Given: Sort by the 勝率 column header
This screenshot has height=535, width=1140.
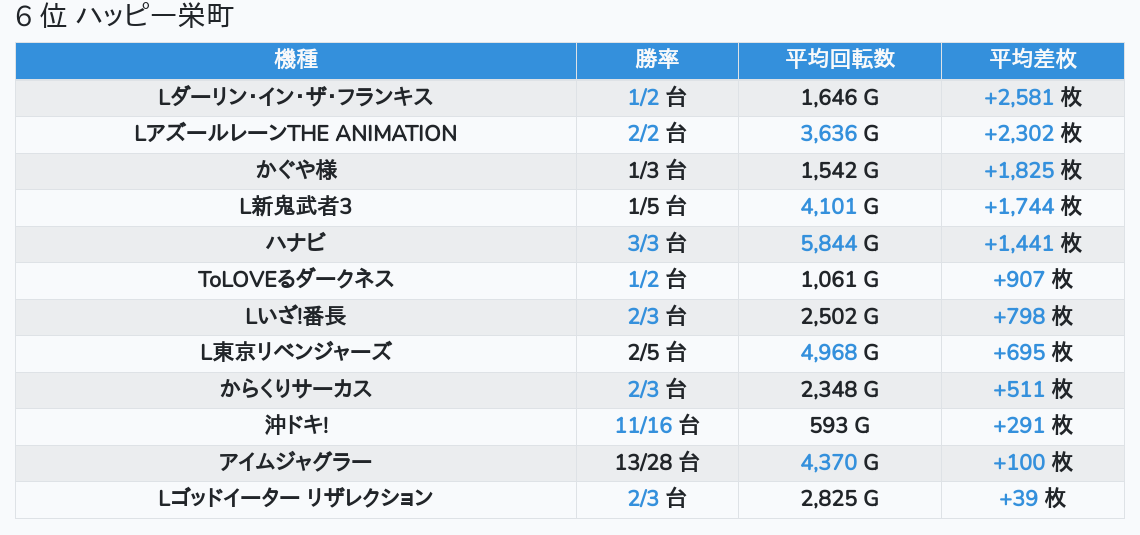Looking at the screenshot, I should pyautogui.click(x=657, y=60).
